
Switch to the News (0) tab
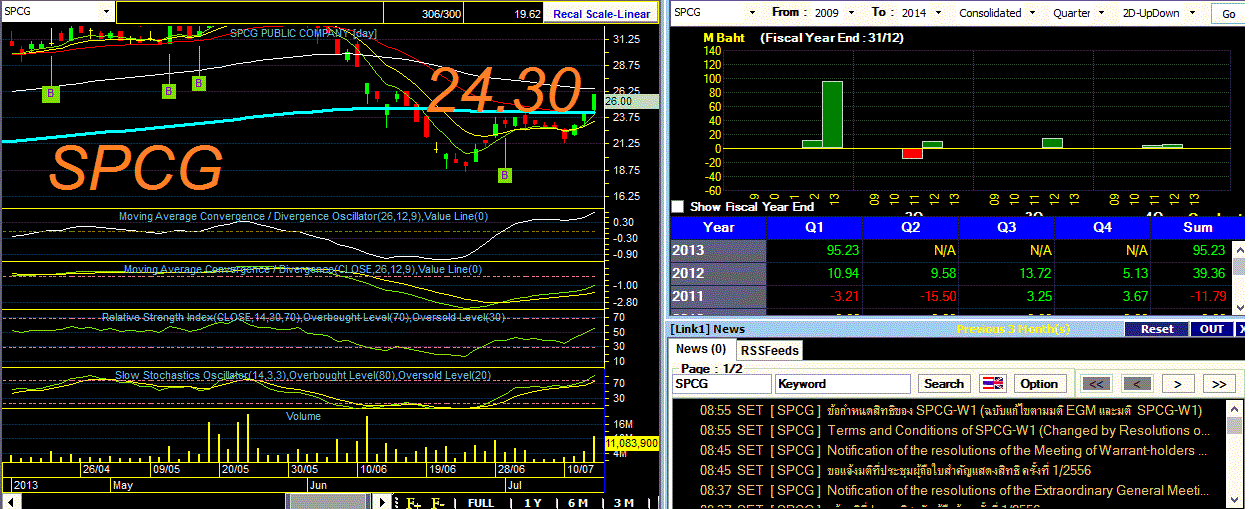(x=701, y=349)
